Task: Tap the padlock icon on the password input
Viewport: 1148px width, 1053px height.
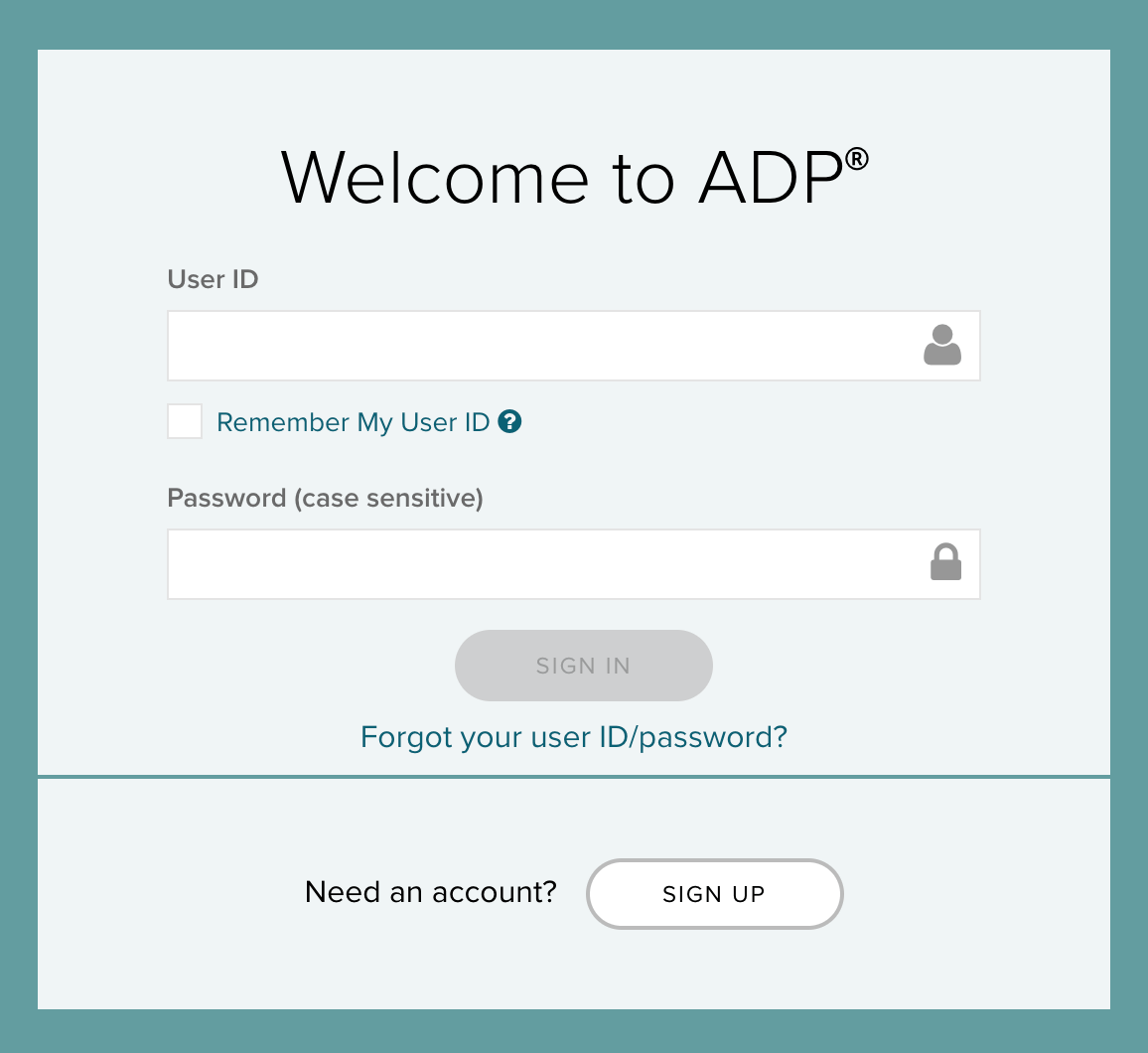Action: coord(944,562)
